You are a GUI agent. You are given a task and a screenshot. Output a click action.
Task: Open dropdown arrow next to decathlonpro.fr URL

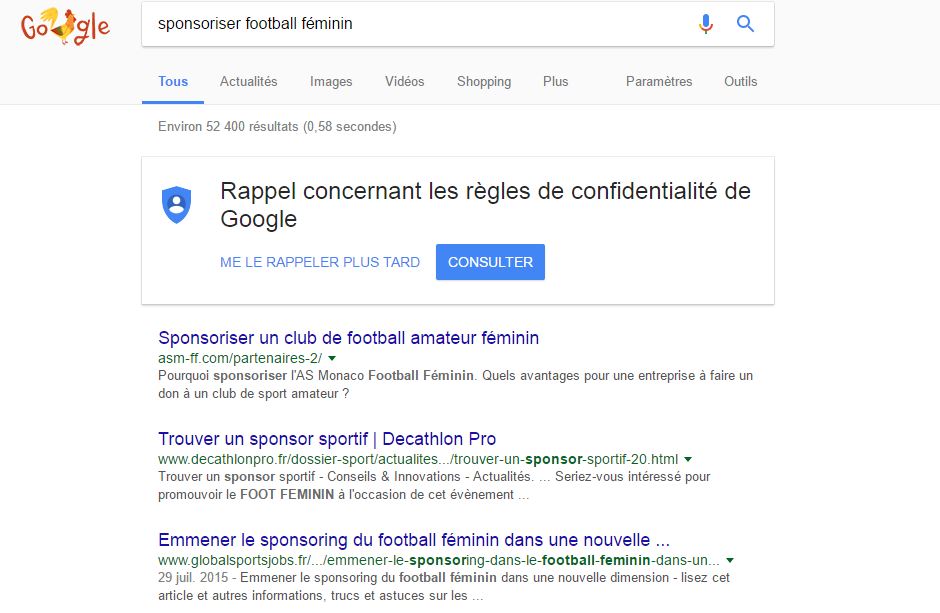pos(688,460)
